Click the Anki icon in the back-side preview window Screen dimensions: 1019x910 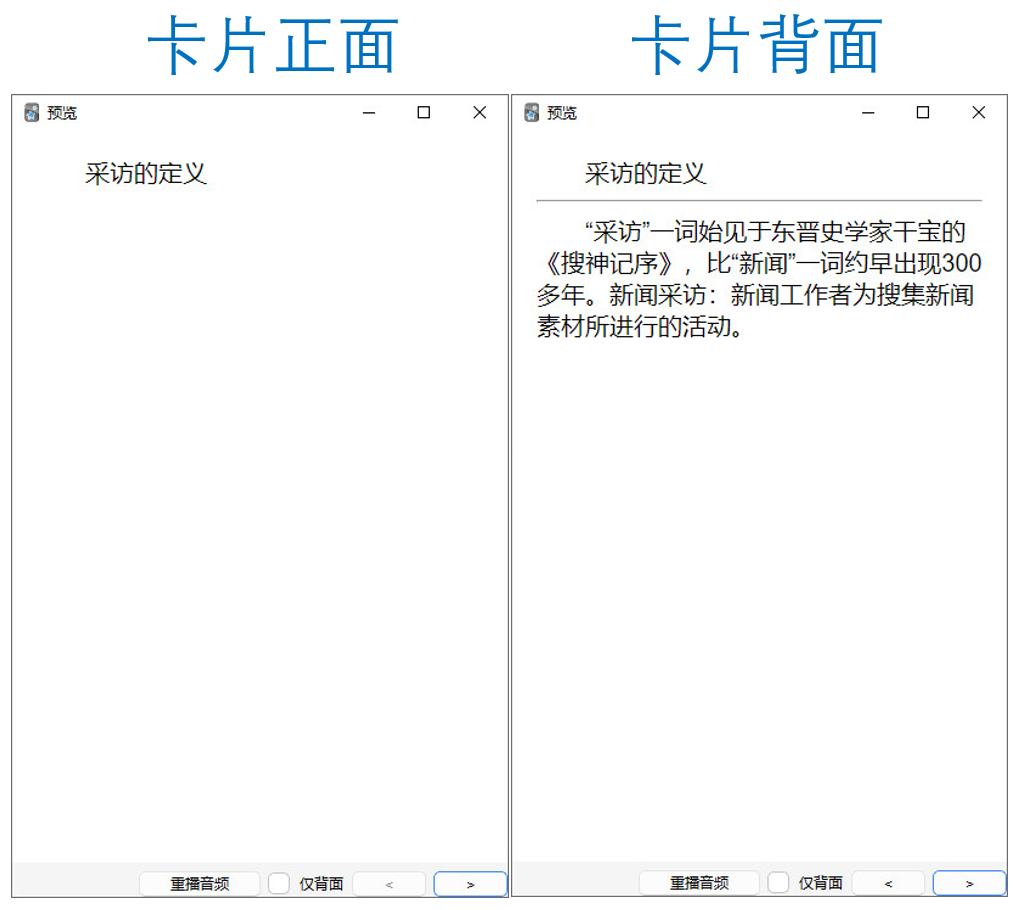(x=532, y=113)
